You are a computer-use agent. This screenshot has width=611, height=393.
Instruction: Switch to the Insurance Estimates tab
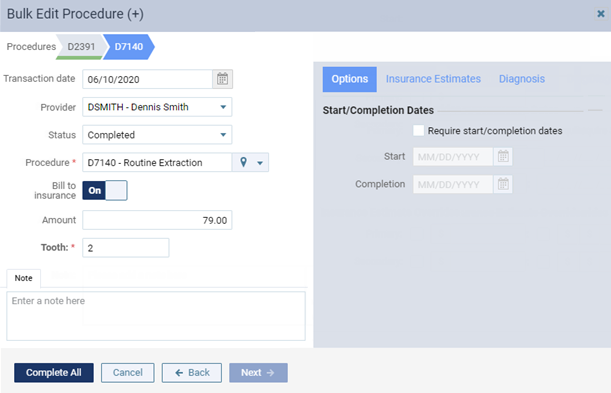click(433, 79)
